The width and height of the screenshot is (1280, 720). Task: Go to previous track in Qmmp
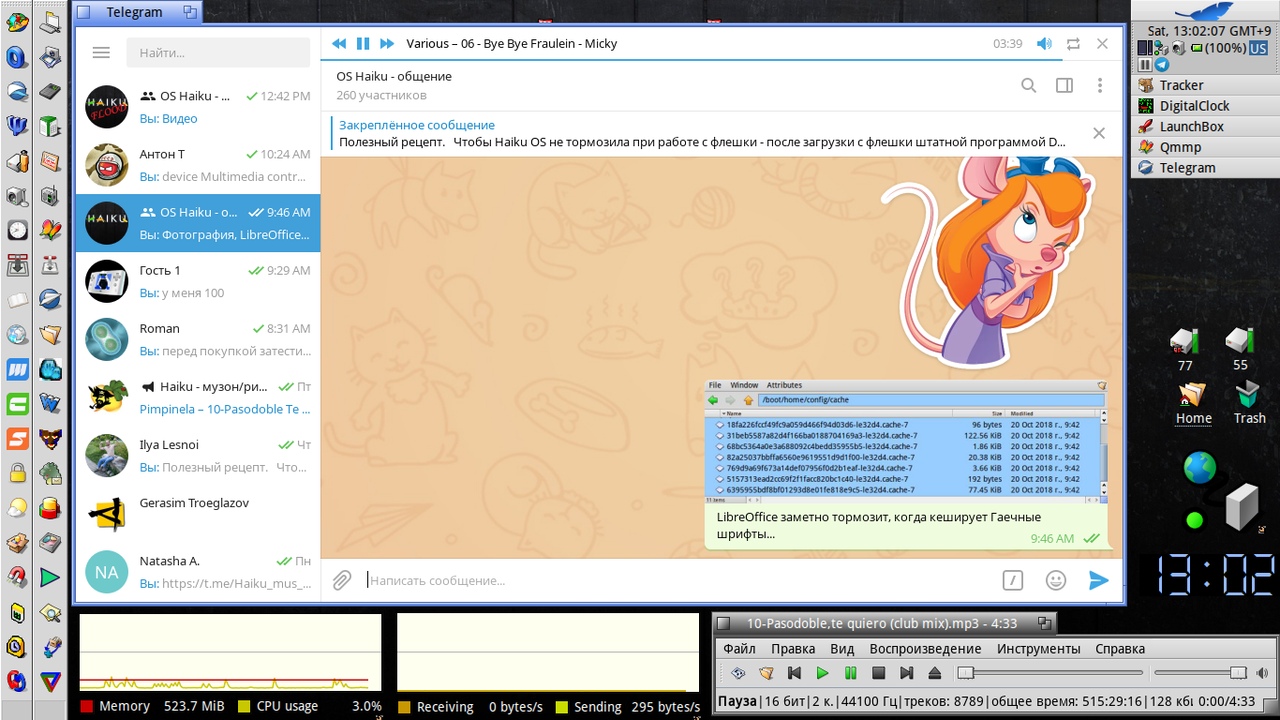tap(794, 673)
